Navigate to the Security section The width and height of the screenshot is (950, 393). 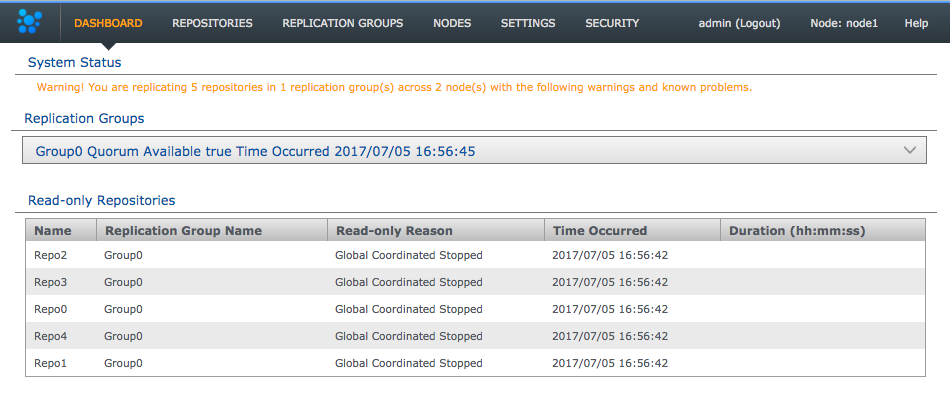612,23
